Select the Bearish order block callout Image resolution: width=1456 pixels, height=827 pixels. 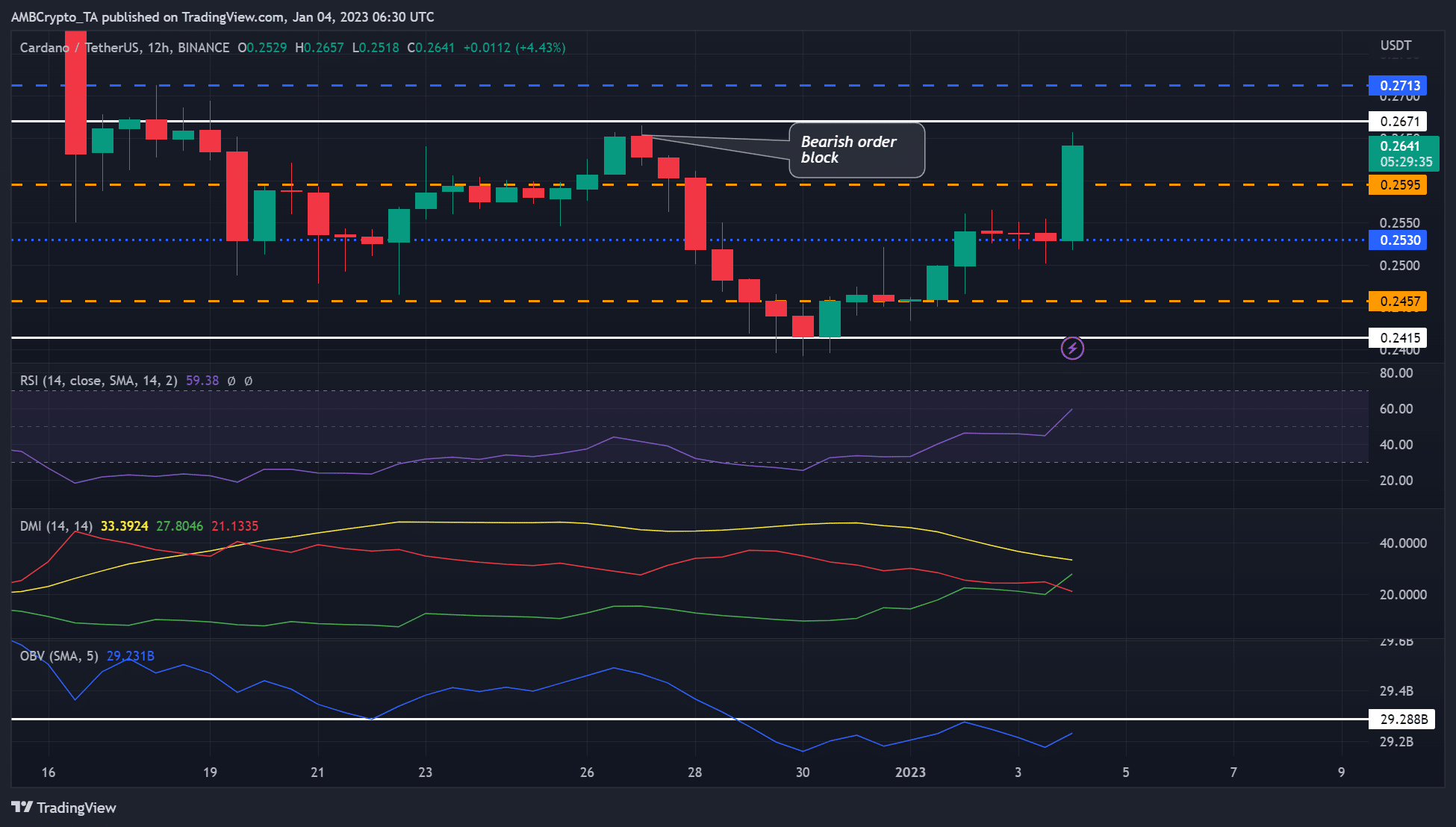tap(856, 150)
